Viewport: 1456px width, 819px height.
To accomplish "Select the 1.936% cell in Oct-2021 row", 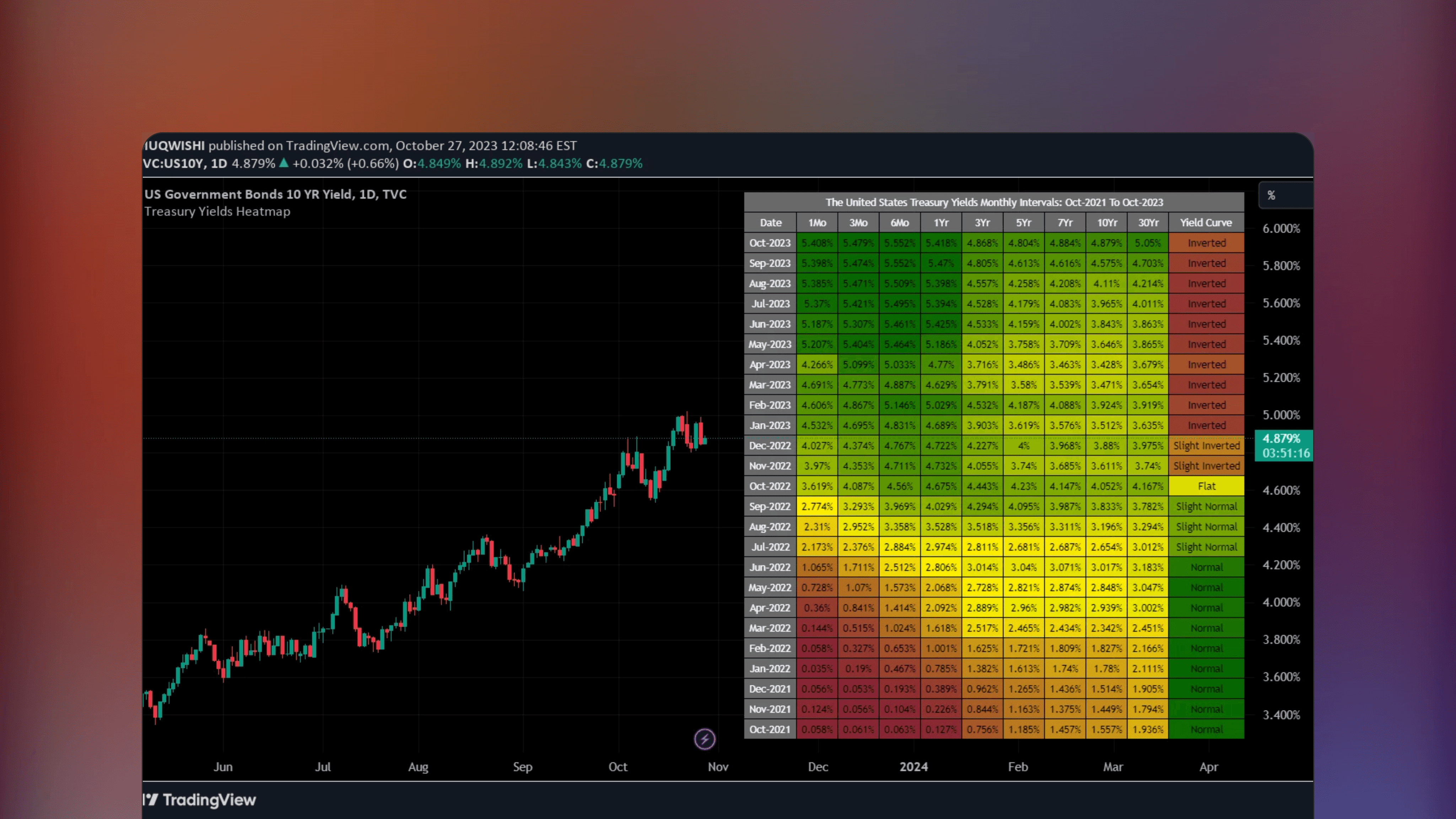I will click(x=1147, y=729).
